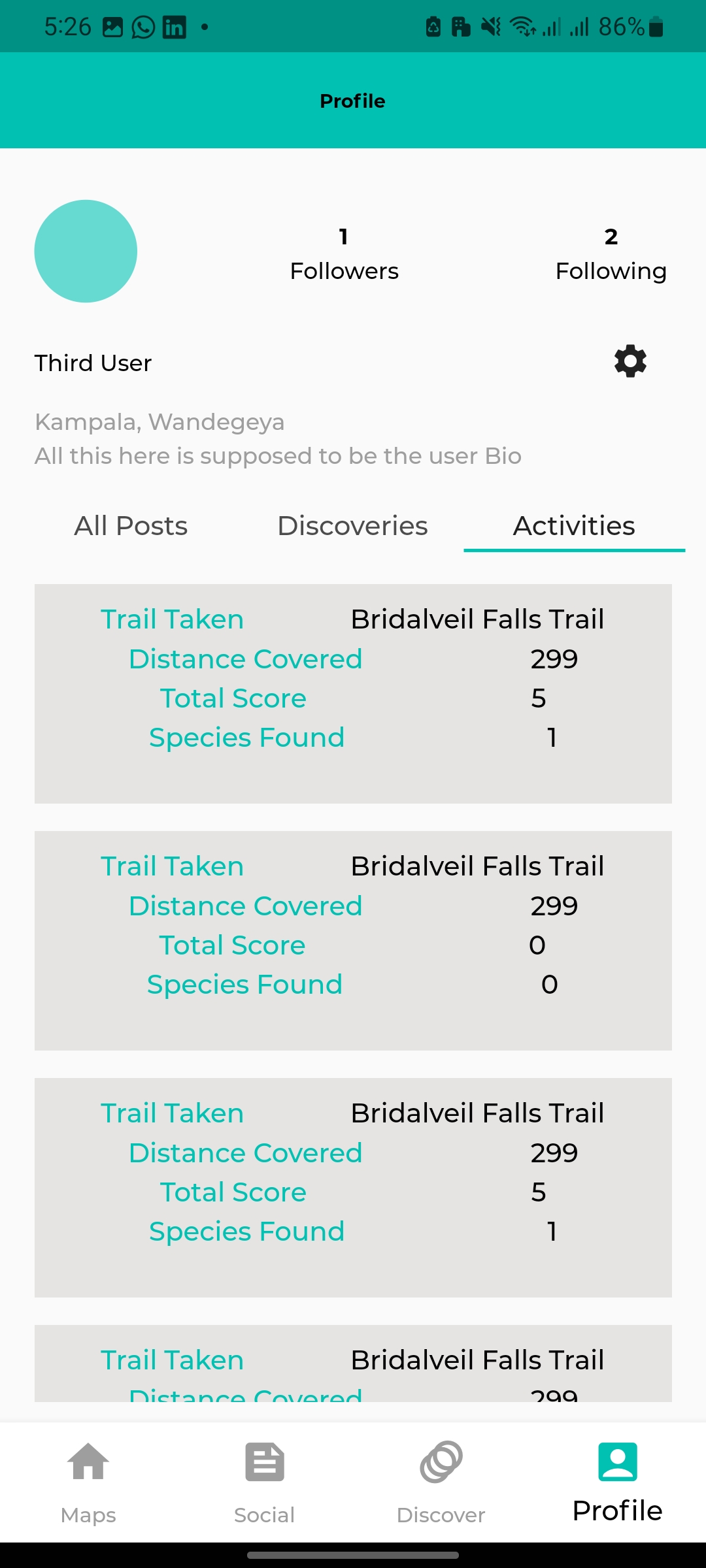Viewport: 706px width, 1568px height.
Task: Open settings via the gear icon
Action: [x=630, y=361]
